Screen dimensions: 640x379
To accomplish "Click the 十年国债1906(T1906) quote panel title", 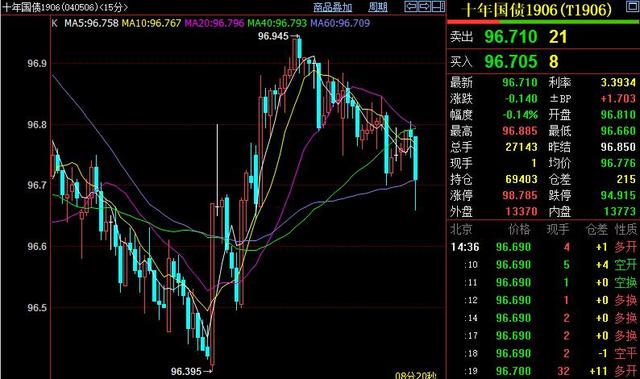I will pos(539,9).
